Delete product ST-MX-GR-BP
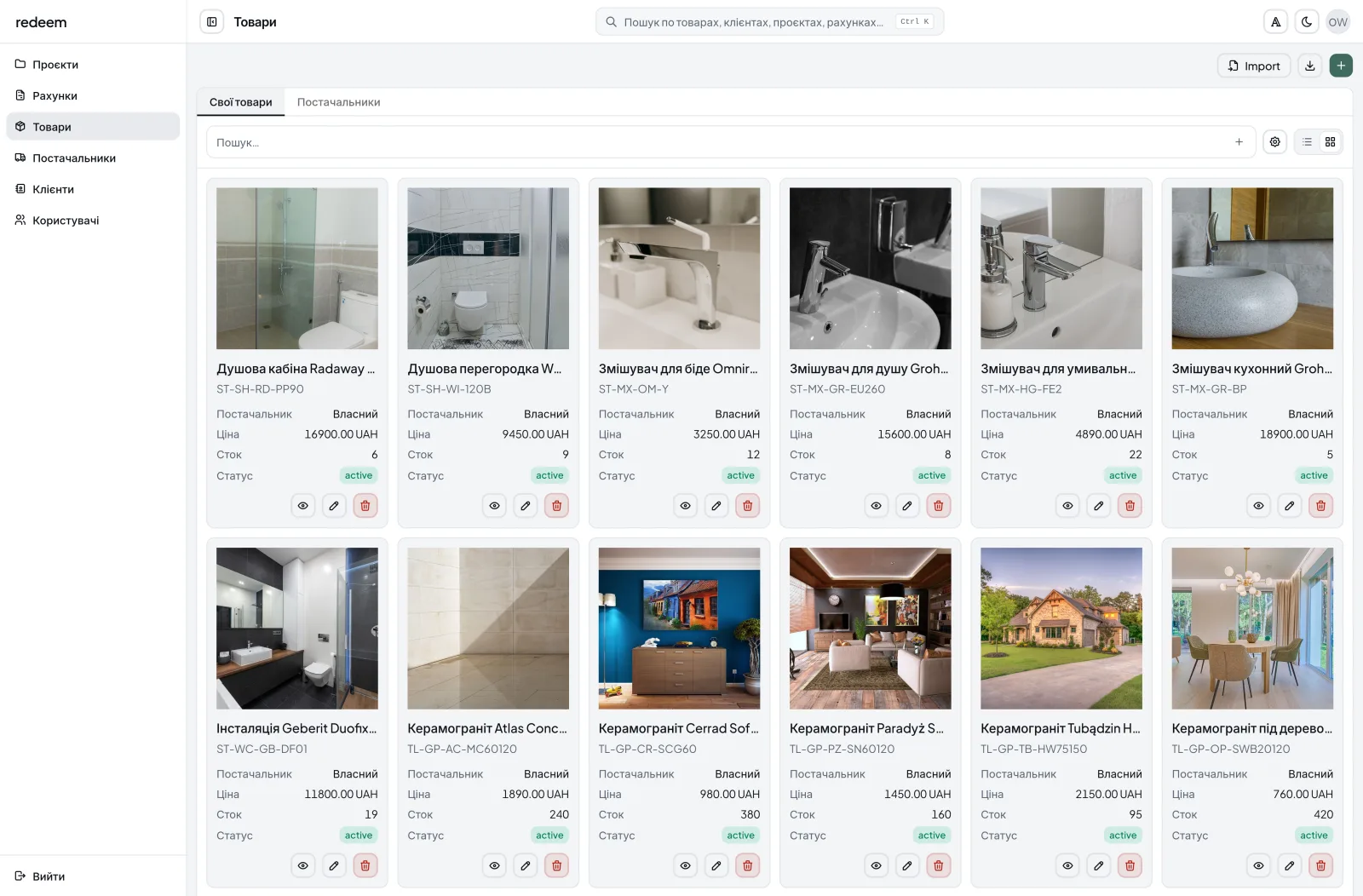Viewport: 1363px width, 896px height. 1320,506
